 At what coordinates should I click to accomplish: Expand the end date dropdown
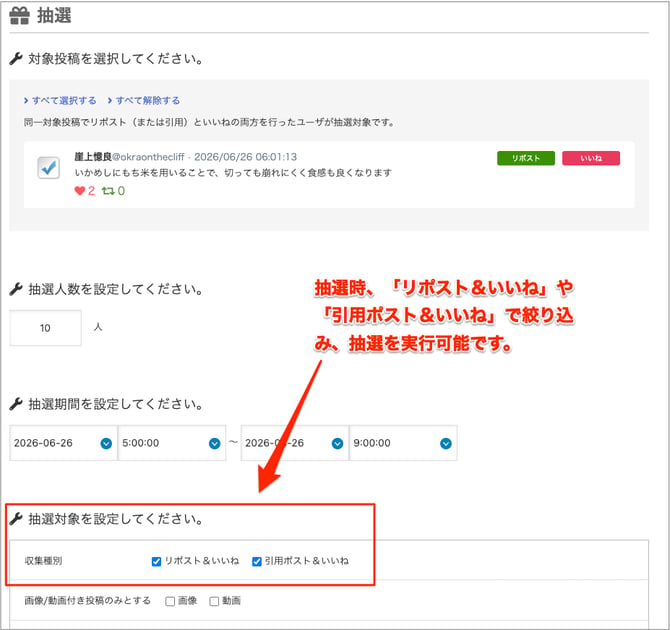tap(295, 443)
